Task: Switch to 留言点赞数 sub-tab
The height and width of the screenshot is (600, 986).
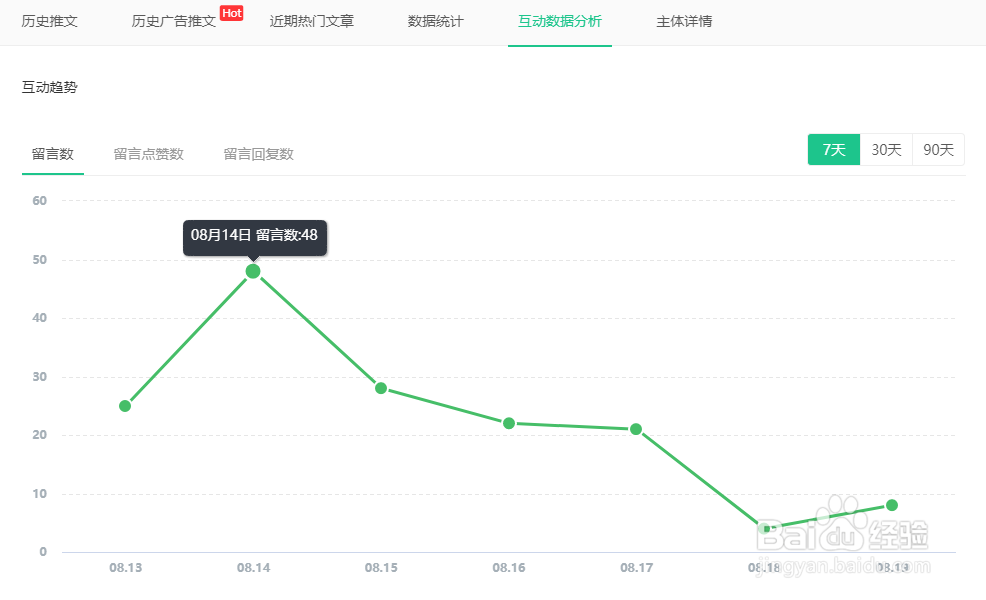Action: click(148, 154)
